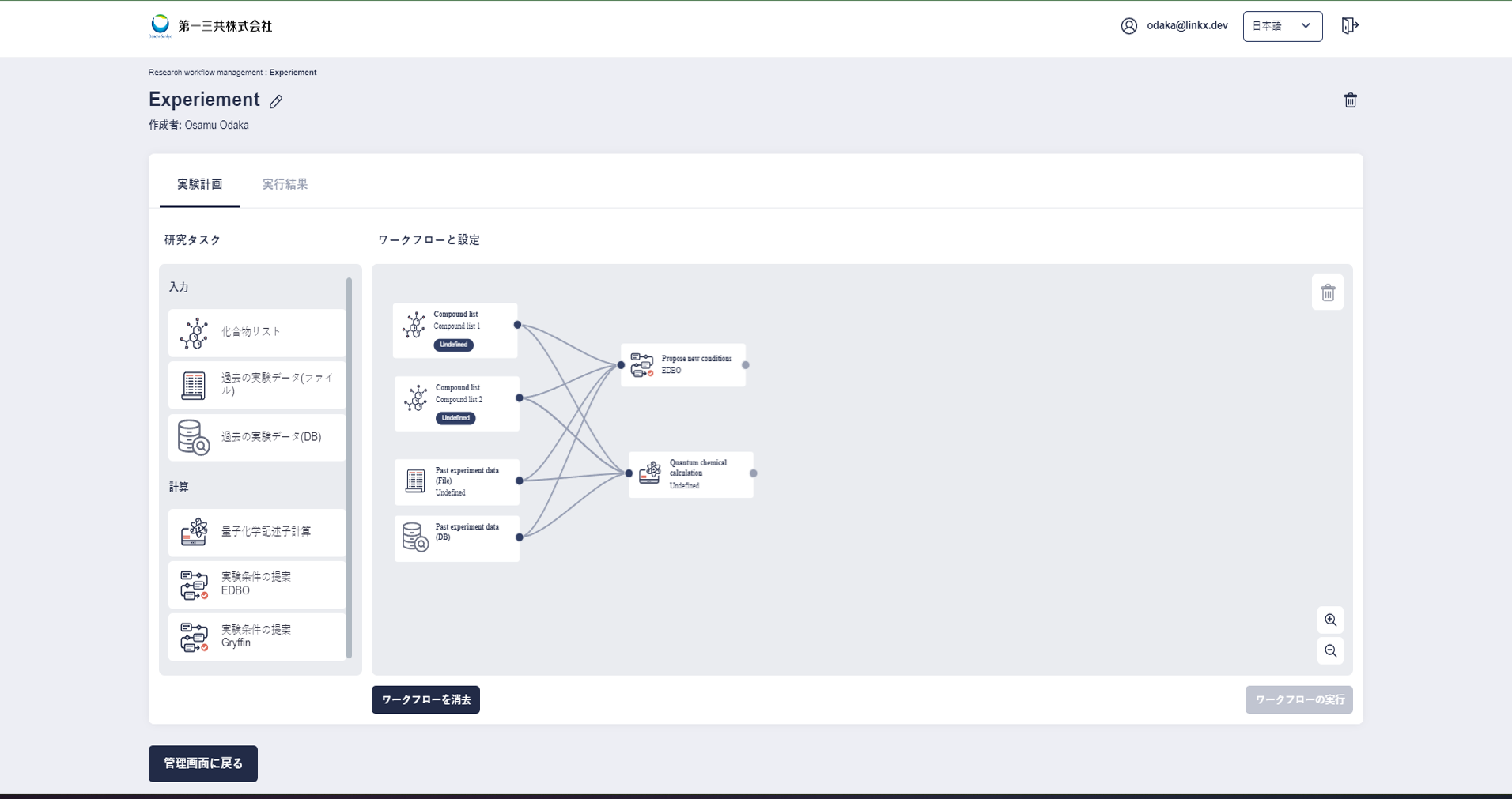Click the trash icon inside the workflow canvas
Viewport: 1512px width, 799px height.
[1328, 293]
